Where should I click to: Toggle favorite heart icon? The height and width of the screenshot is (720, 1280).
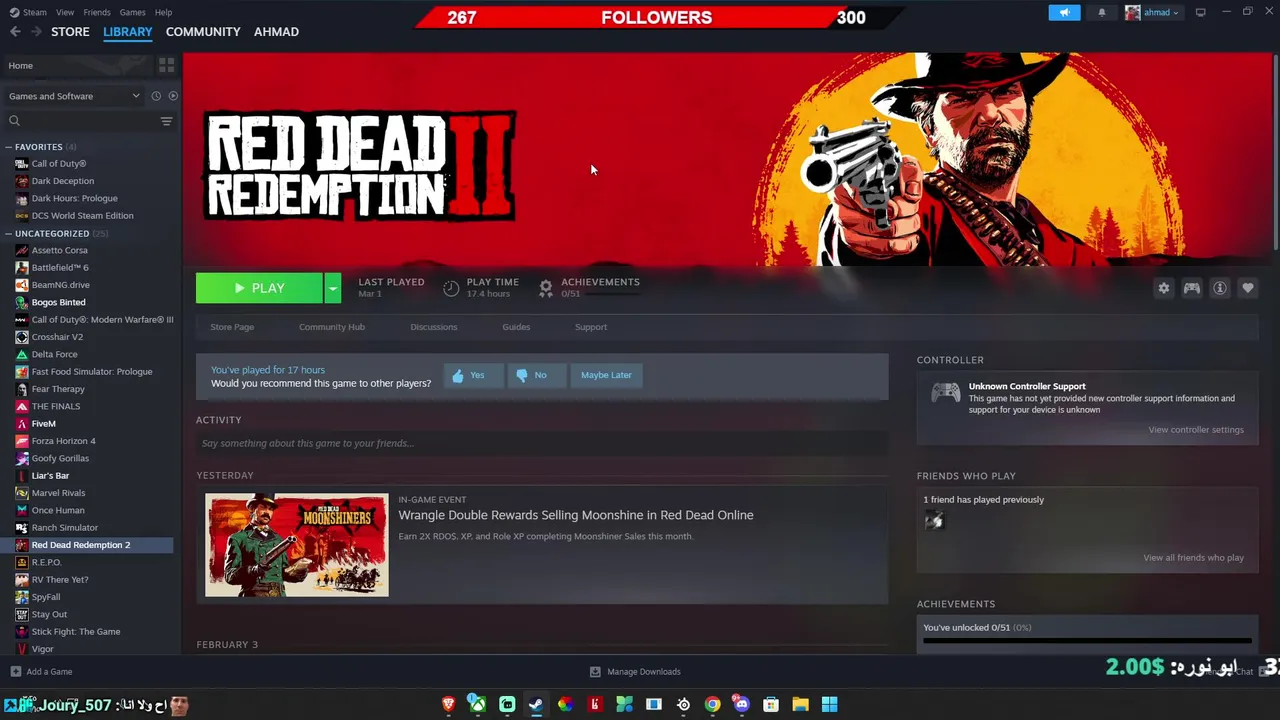[1248, 288]
